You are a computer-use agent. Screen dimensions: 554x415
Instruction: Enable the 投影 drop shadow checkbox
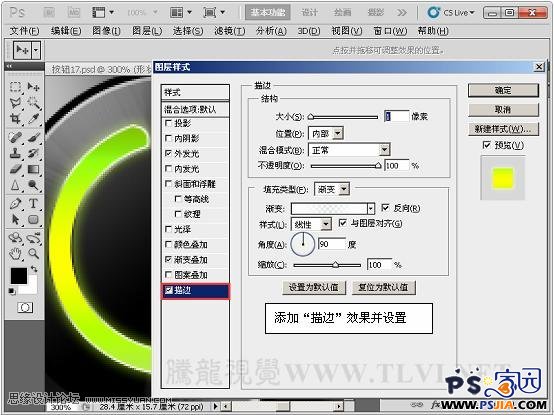point(169,123)
